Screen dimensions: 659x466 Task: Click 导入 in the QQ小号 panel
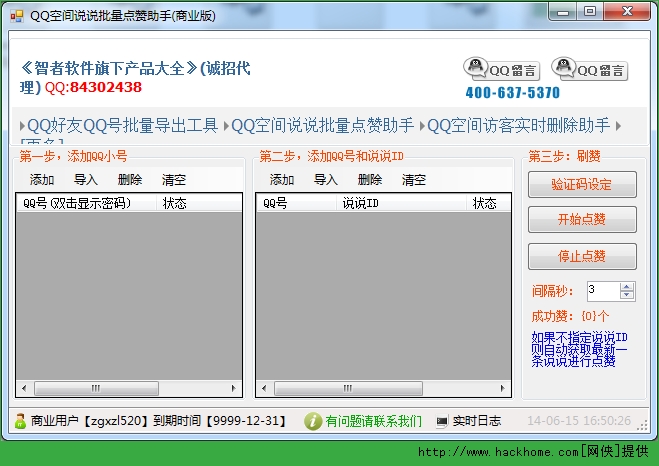tap(86, 180)
